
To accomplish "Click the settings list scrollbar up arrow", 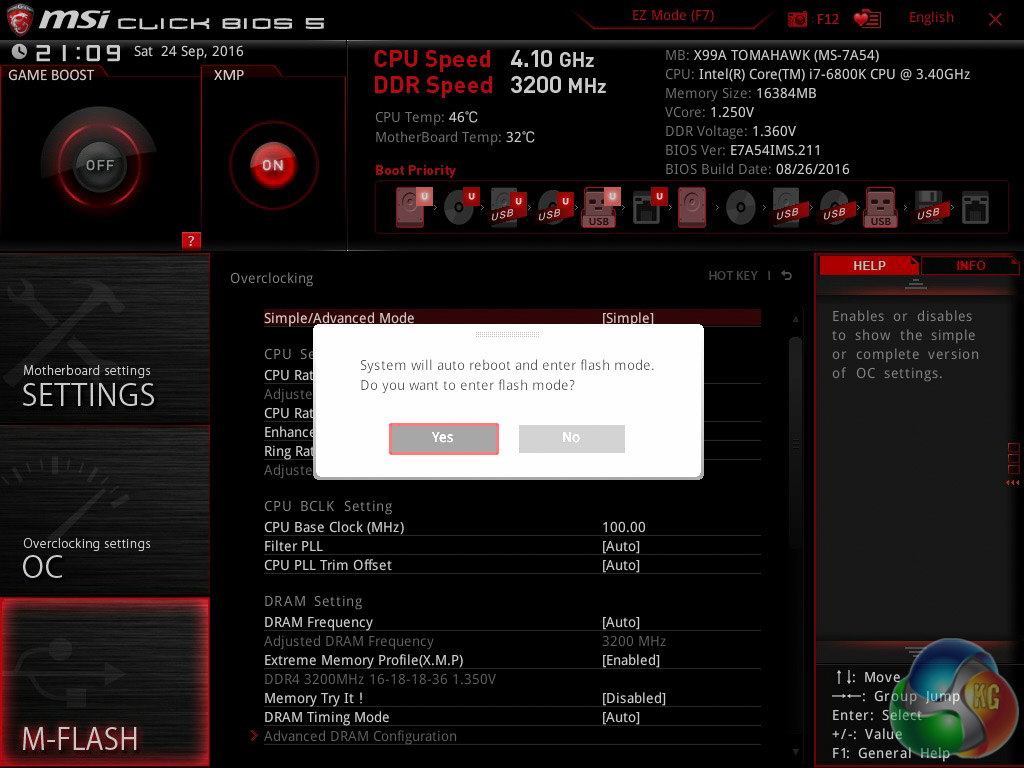I will point(795,319).
